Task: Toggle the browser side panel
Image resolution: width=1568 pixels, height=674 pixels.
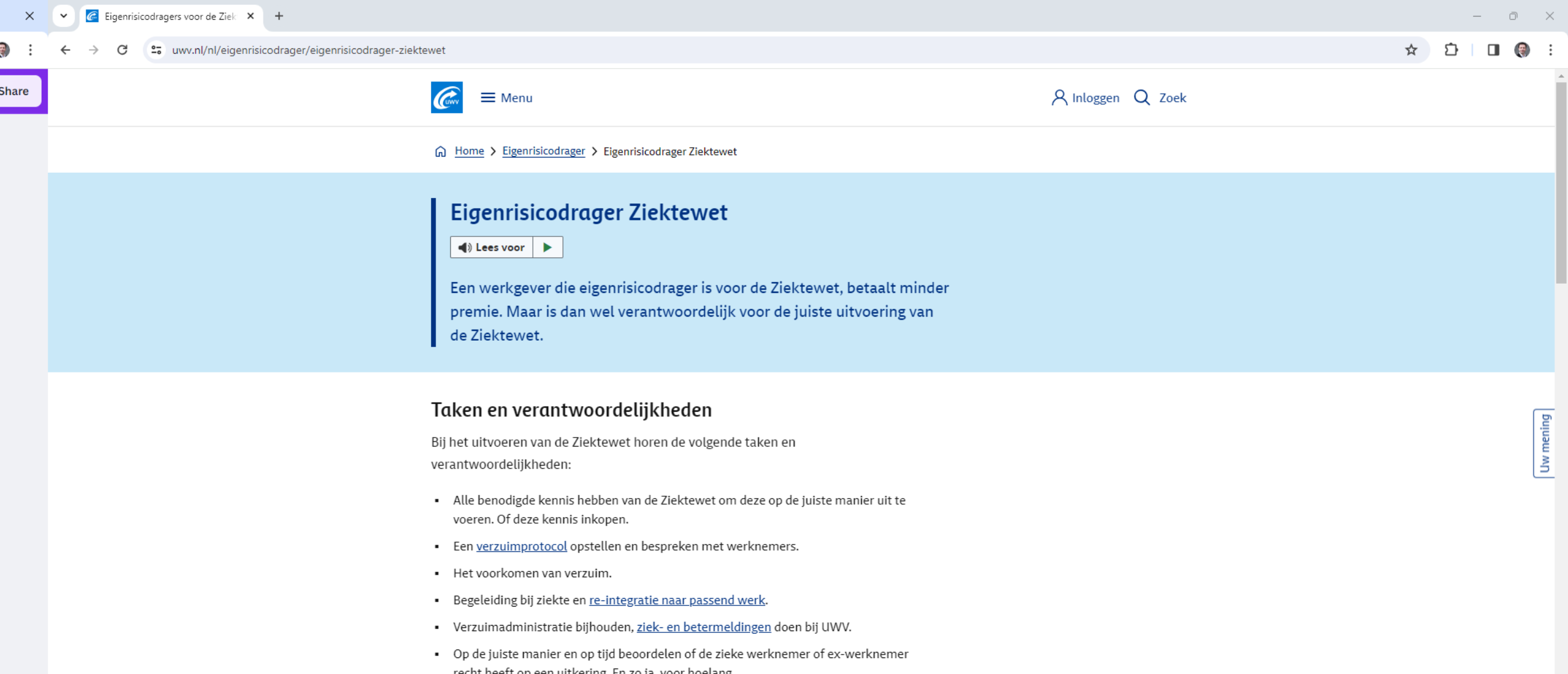Action: tap(1493, 50)
